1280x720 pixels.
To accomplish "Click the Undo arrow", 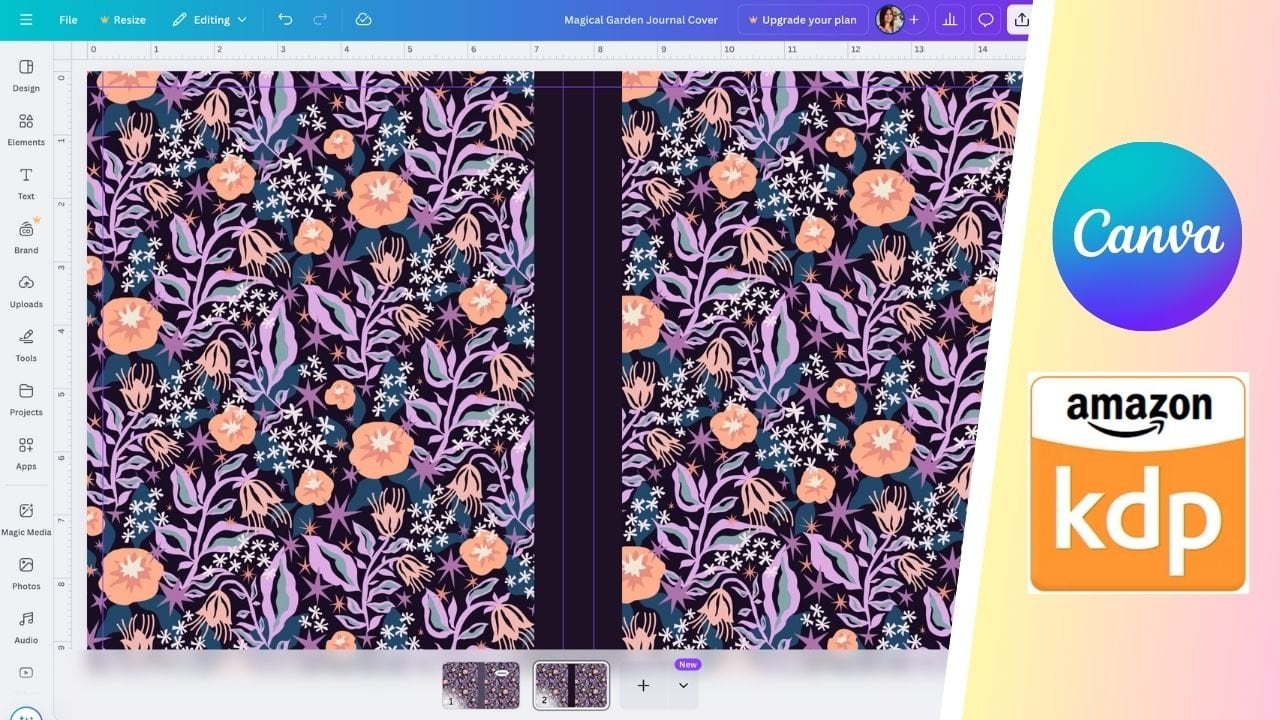I will tap(286, 20).
